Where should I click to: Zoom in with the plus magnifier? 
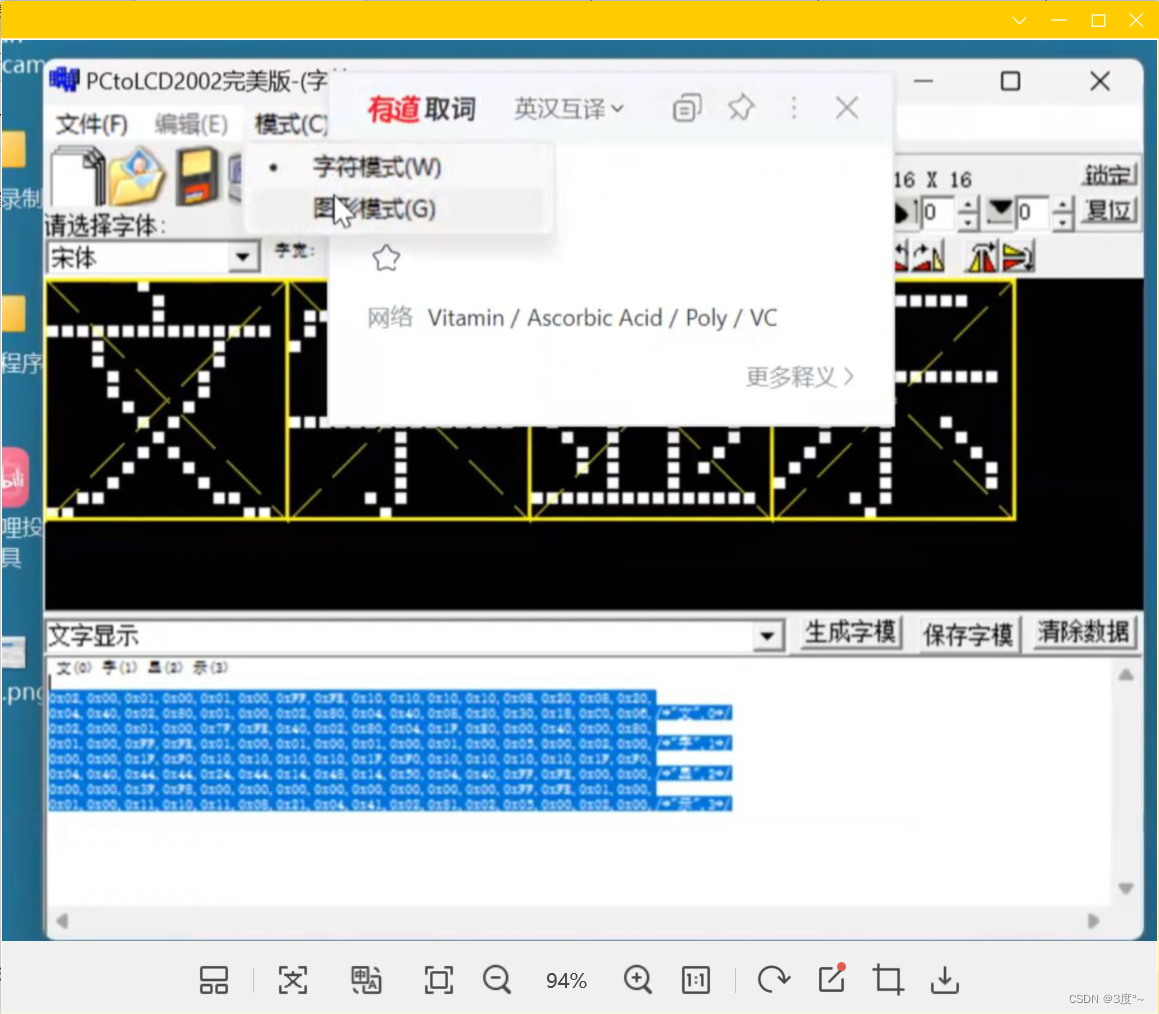(x=638, y=980)
